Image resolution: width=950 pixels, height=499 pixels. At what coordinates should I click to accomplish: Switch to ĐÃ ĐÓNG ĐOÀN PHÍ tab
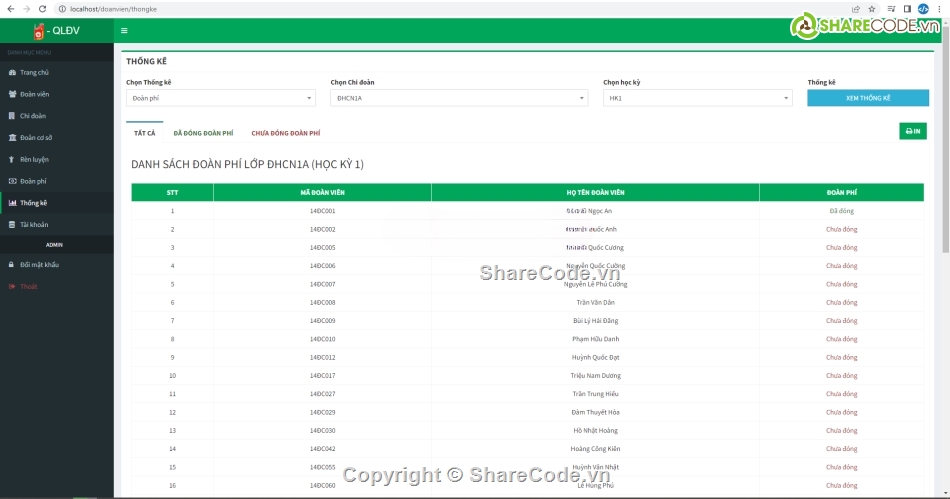click(x=204, y=133)
